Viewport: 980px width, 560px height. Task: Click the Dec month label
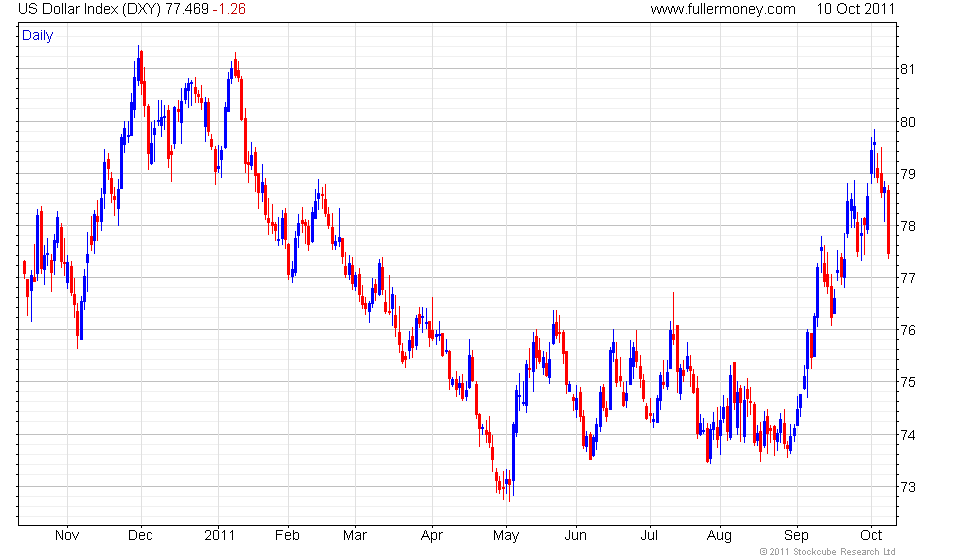click(x=140, y=536)
